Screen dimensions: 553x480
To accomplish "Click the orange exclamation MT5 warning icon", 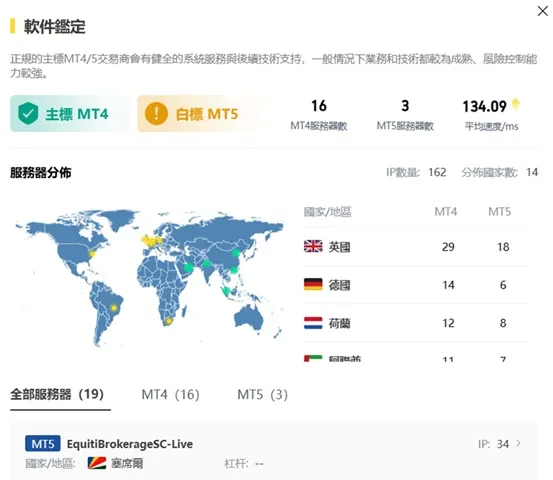I will (x=156, y=114).
